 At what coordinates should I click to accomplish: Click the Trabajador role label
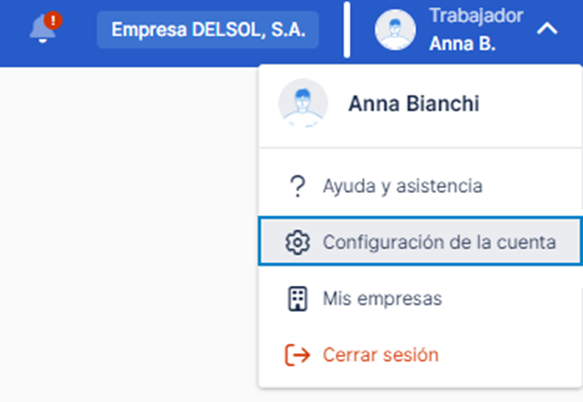476,16
